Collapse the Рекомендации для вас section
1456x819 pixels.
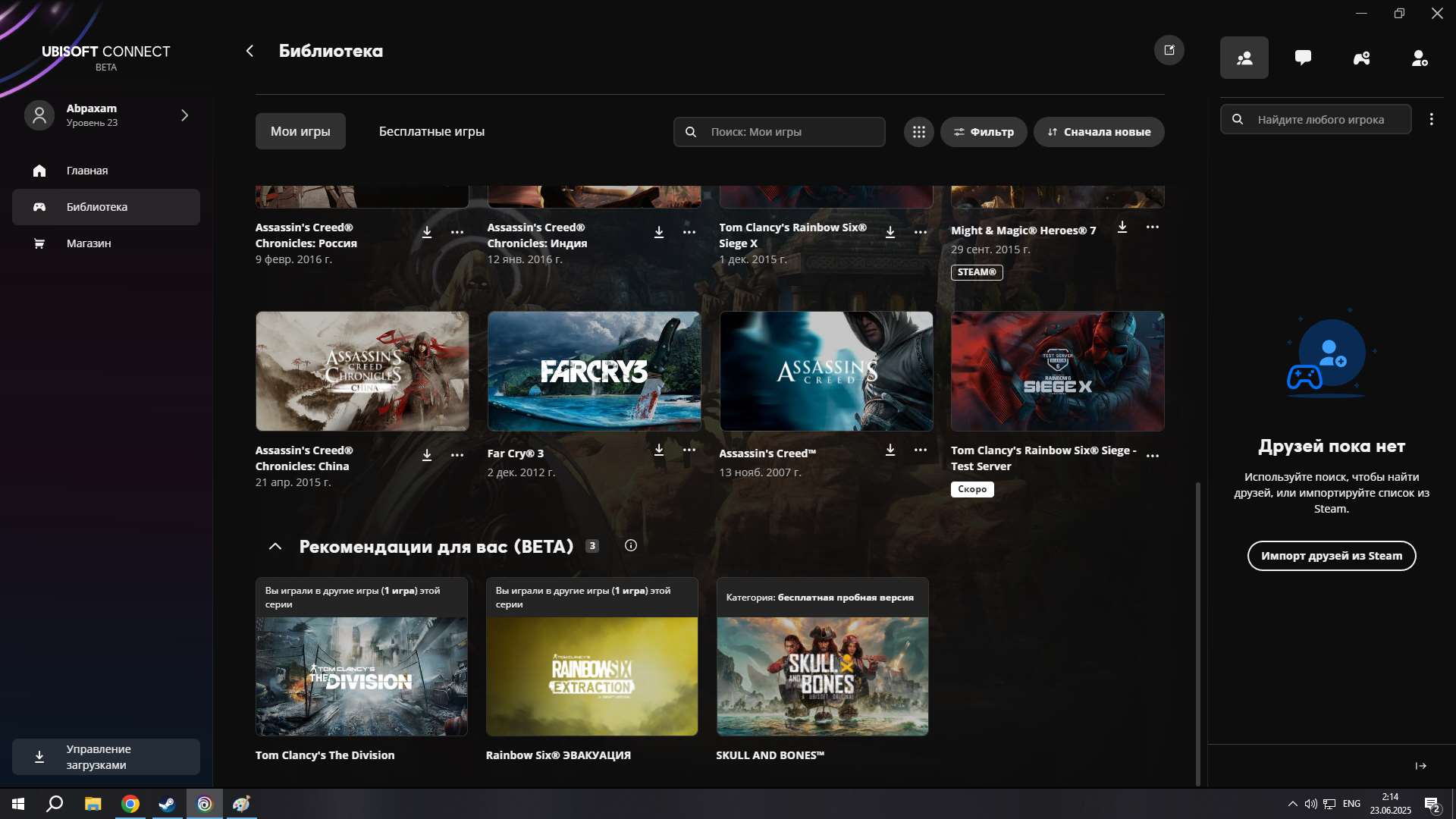pyautogui.click(x=275, y=546)
